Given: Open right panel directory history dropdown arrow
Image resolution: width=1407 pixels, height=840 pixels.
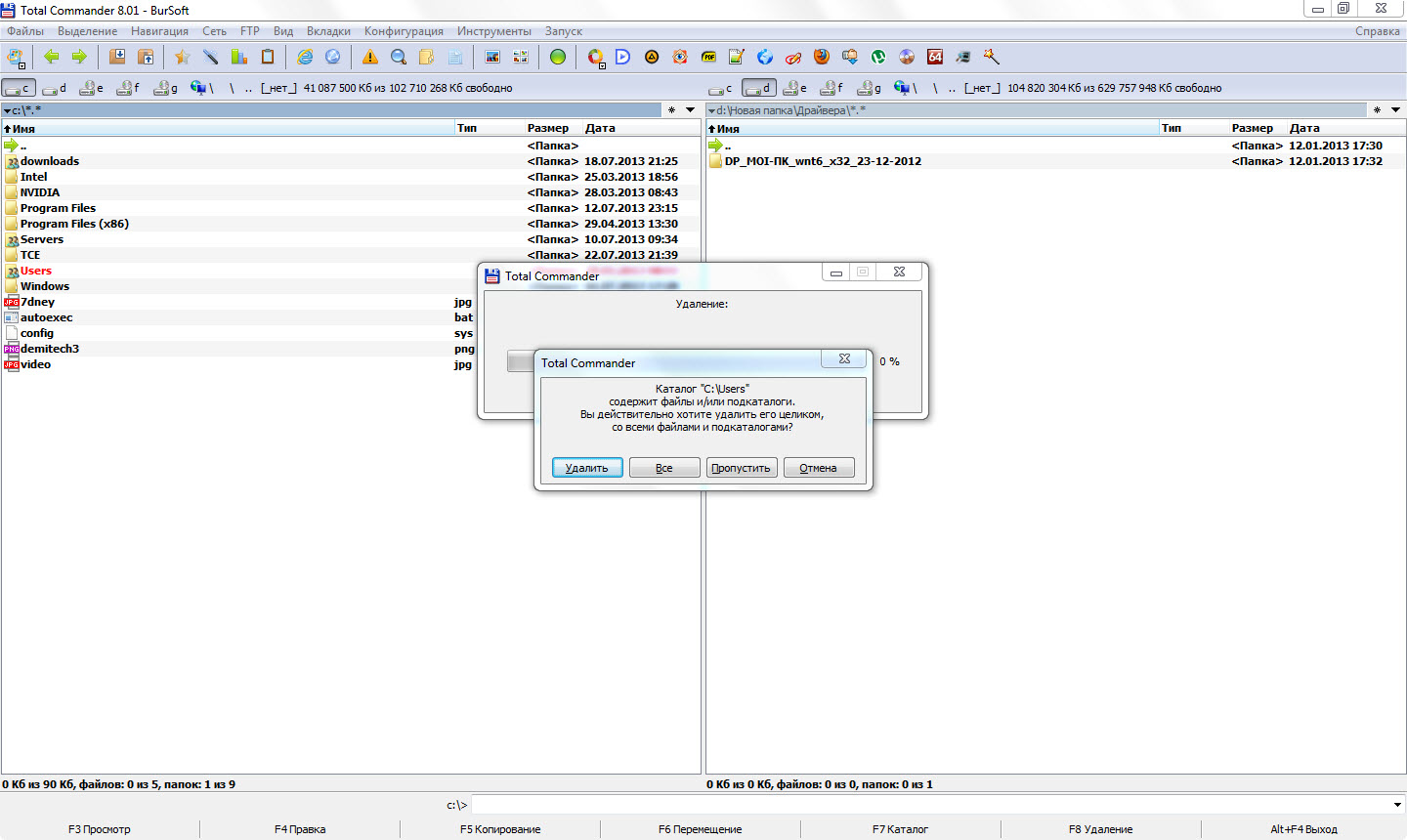Looking at the screenshot, I should point(1395,110).
